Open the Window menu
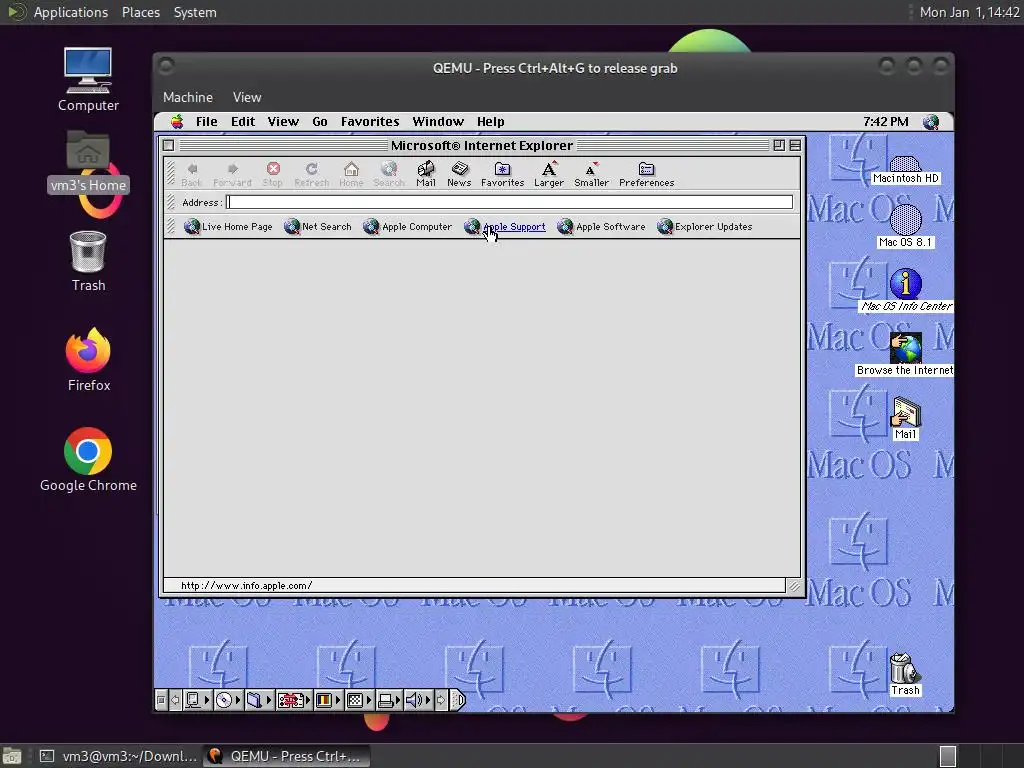1024x768 pixels. point(438,121)
